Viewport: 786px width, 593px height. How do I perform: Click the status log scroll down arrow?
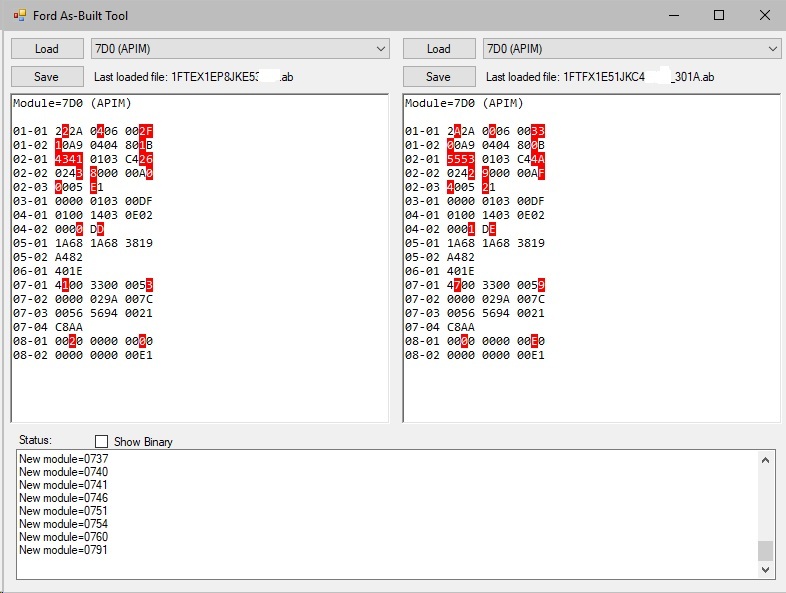click(766, 569)
